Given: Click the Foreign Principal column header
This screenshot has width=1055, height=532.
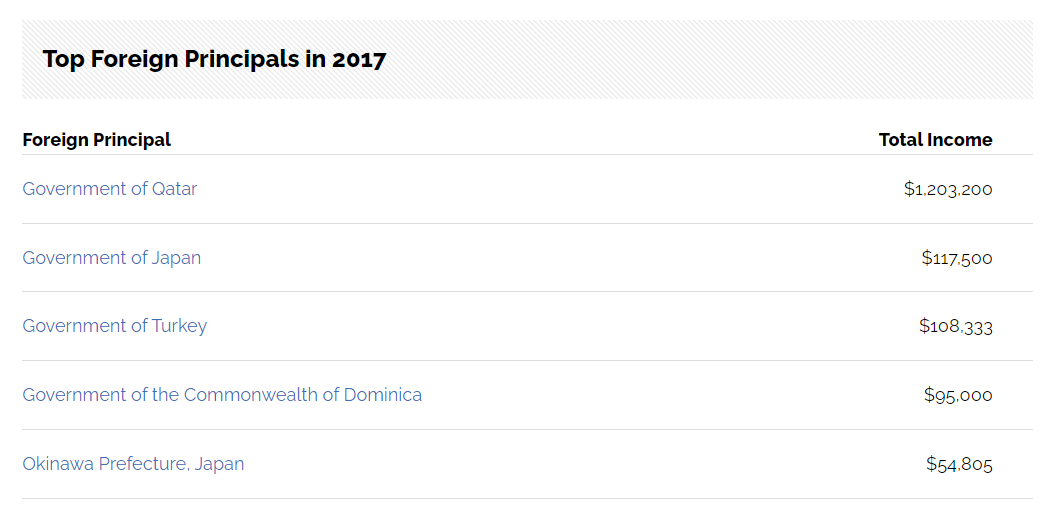Looking at the screenshot, I should coord(96,140).
